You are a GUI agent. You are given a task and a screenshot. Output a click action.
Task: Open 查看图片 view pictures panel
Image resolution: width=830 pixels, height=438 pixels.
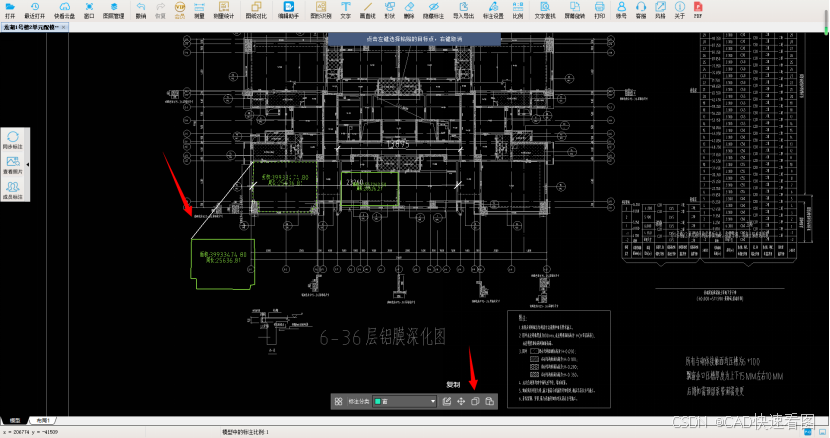(13, 165)
